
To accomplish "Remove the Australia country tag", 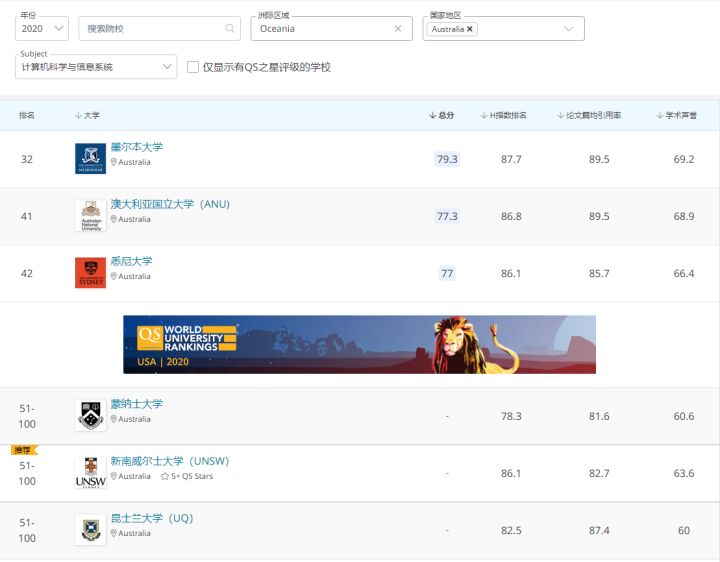I will coord(470,29).
